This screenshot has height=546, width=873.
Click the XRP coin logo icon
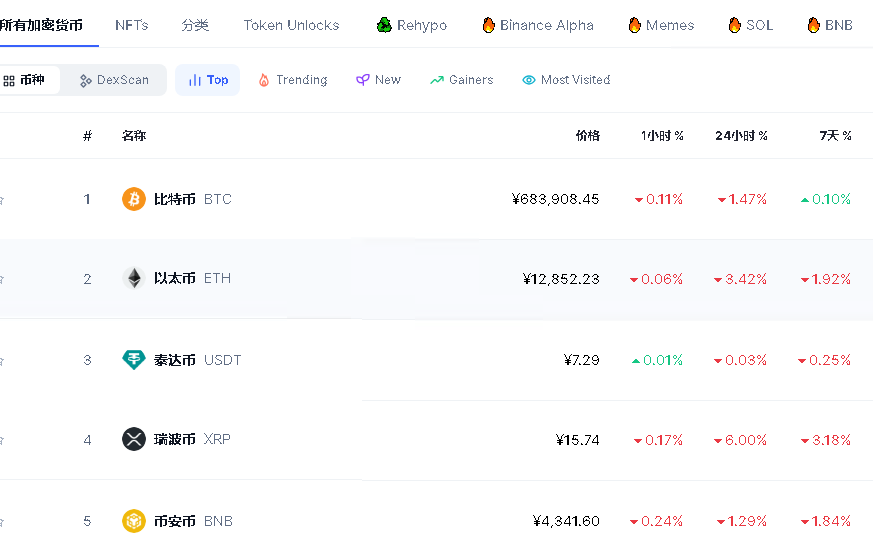pyautogui.click(x=134, y=439)
